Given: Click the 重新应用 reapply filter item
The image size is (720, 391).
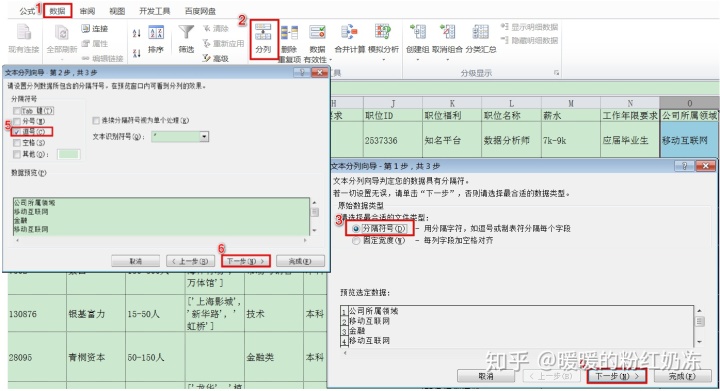Looking at the screenshot, I should coord(223,44).
